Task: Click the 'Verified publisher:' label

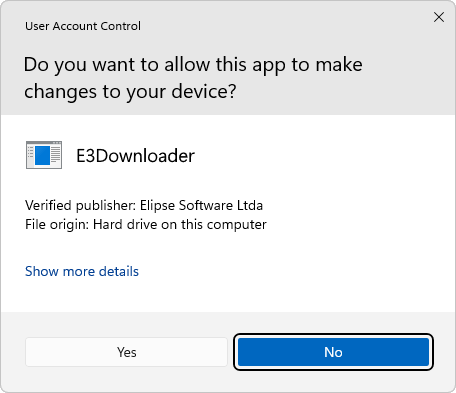Action: coord(80,205)
